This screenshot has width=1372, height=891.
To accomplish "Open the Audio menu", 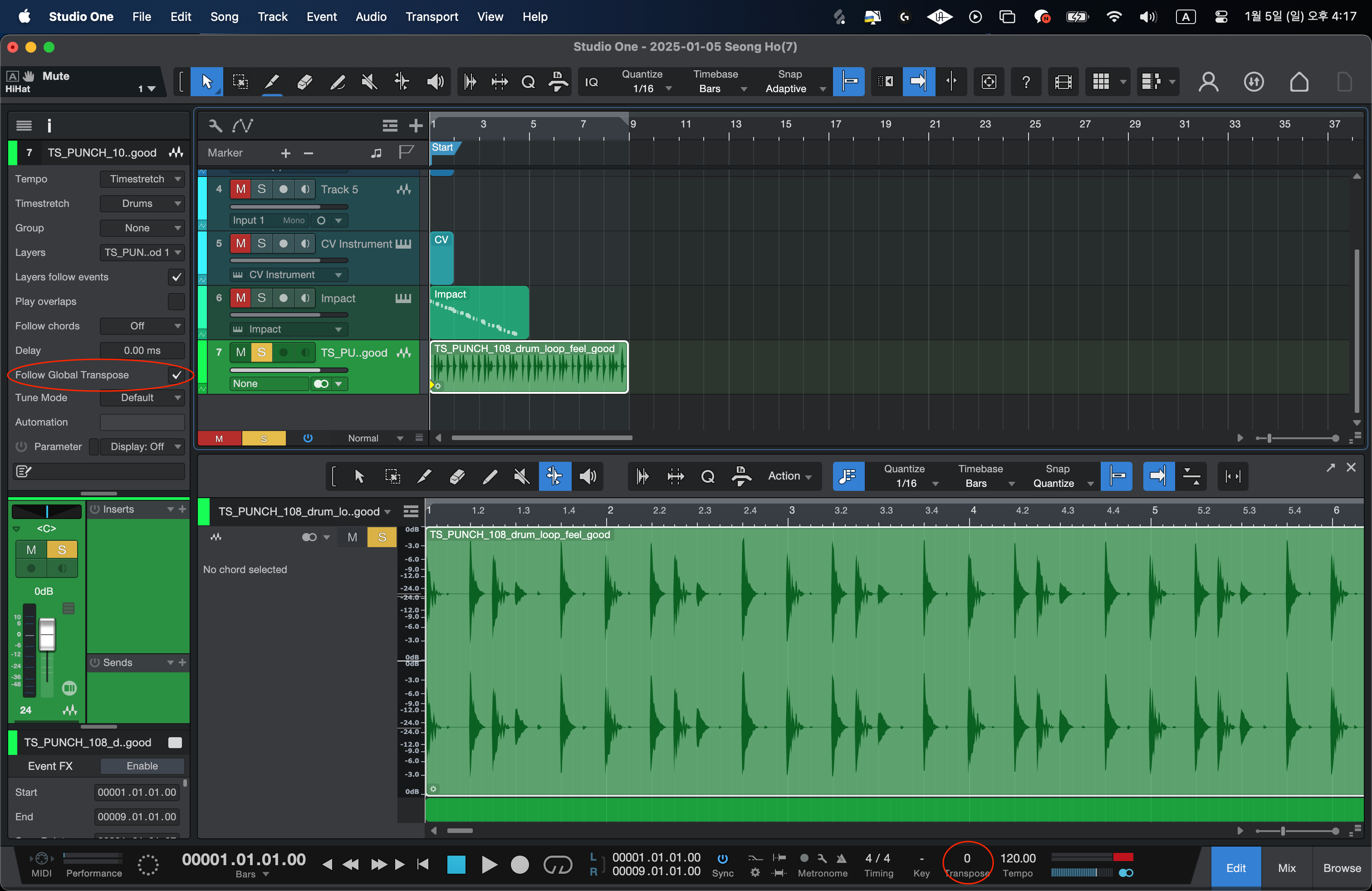I will 371,17.
